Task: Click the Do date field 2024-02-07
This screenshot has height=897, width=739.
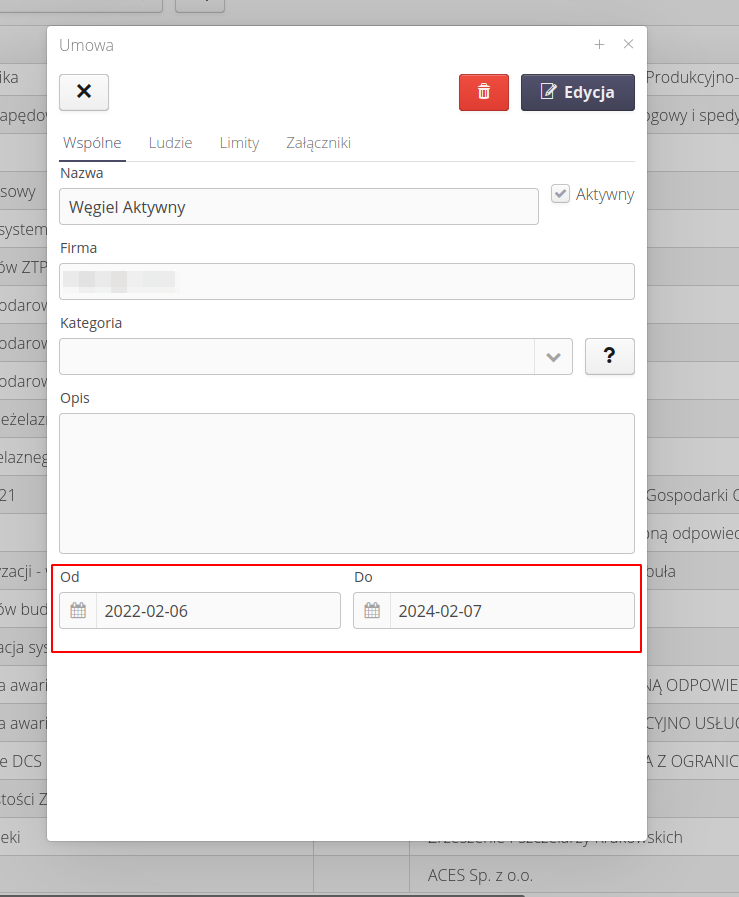Action: 511,611
